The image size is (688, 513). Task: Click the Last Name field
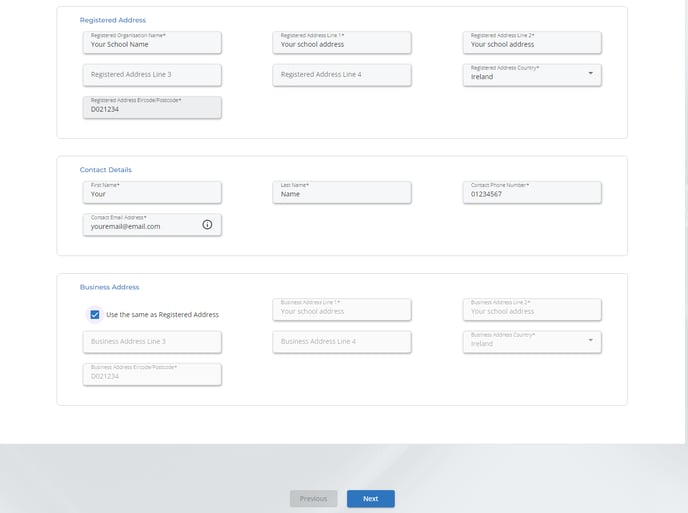[342, 192]
